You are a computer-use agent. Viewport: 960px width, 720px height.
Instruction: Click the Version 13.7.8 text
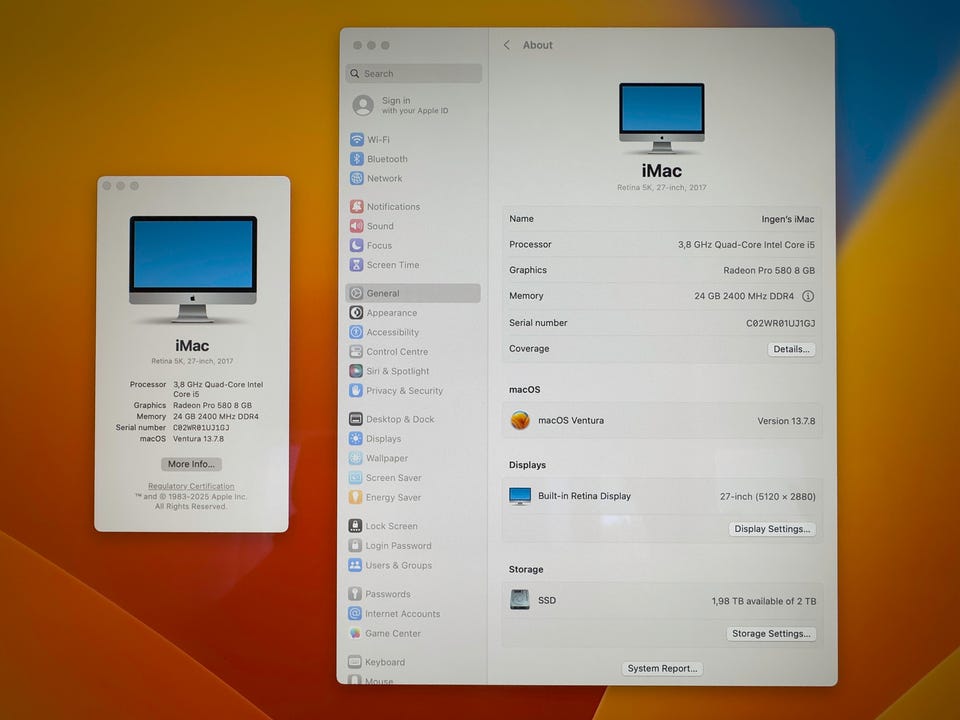(786, 421)
